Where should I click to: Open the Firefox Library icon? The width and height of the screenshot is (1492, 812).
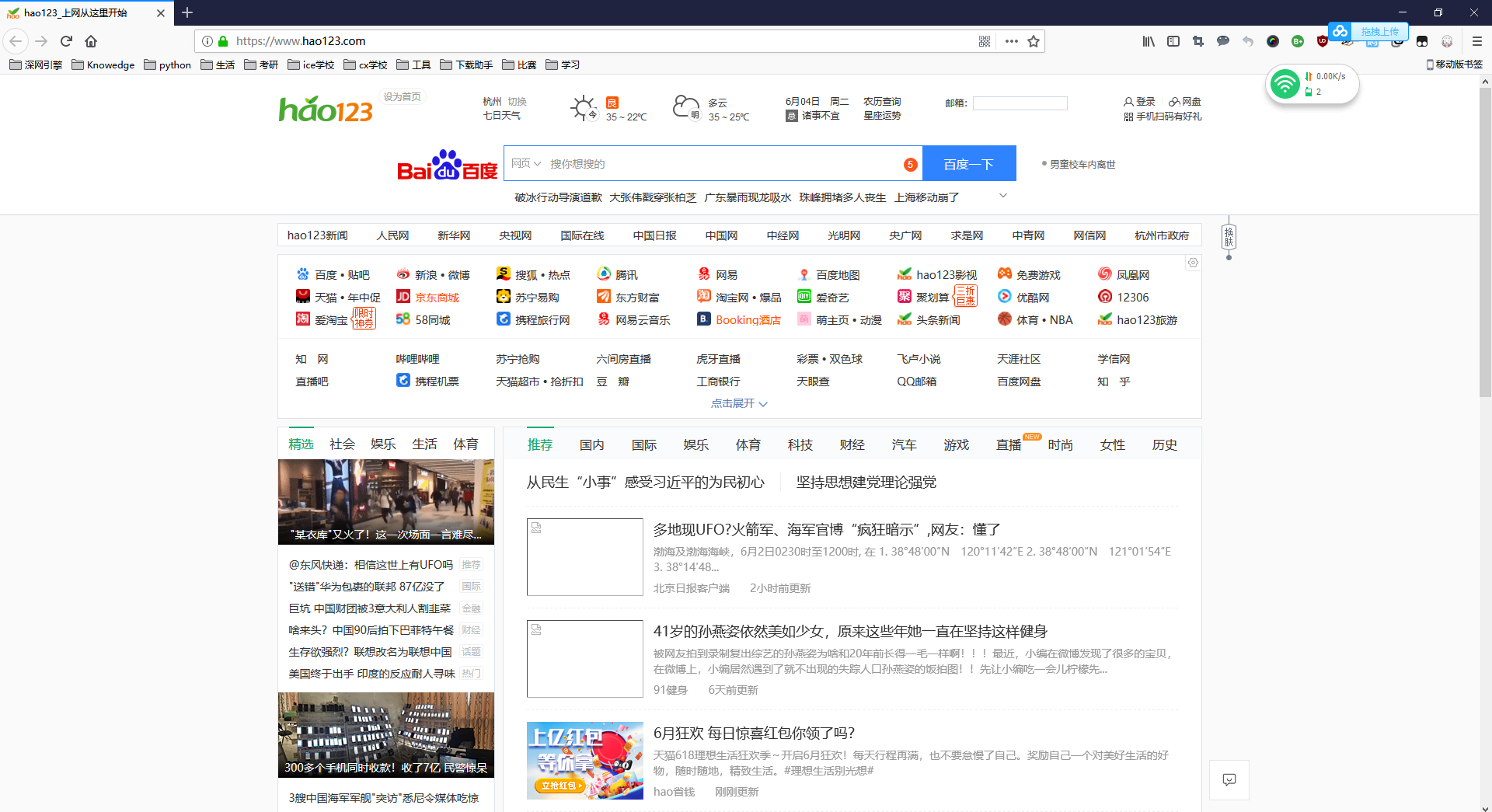1149,41
